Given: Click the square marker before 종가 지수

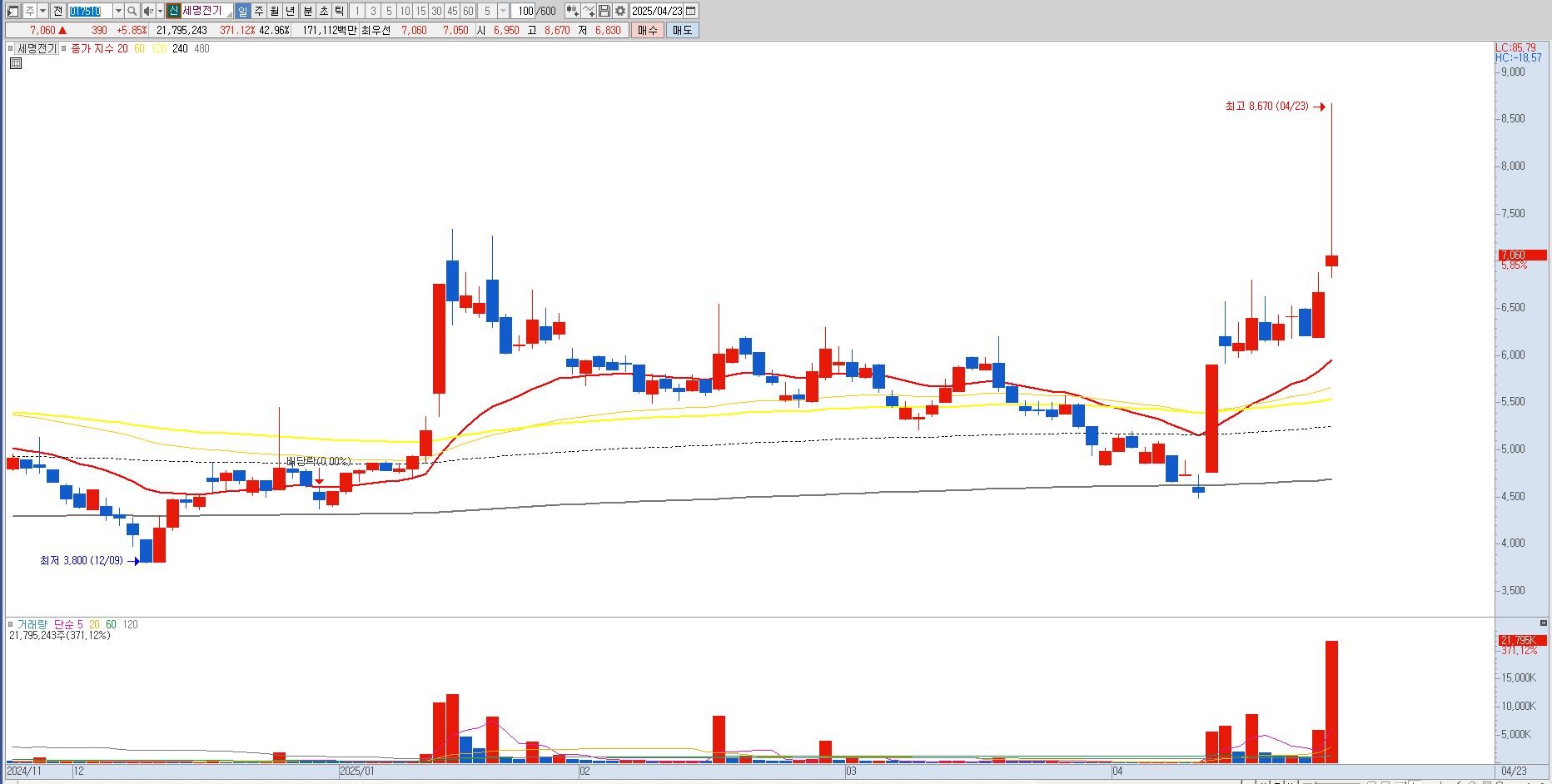Looking at the screenshot, I should coord(64,49).
